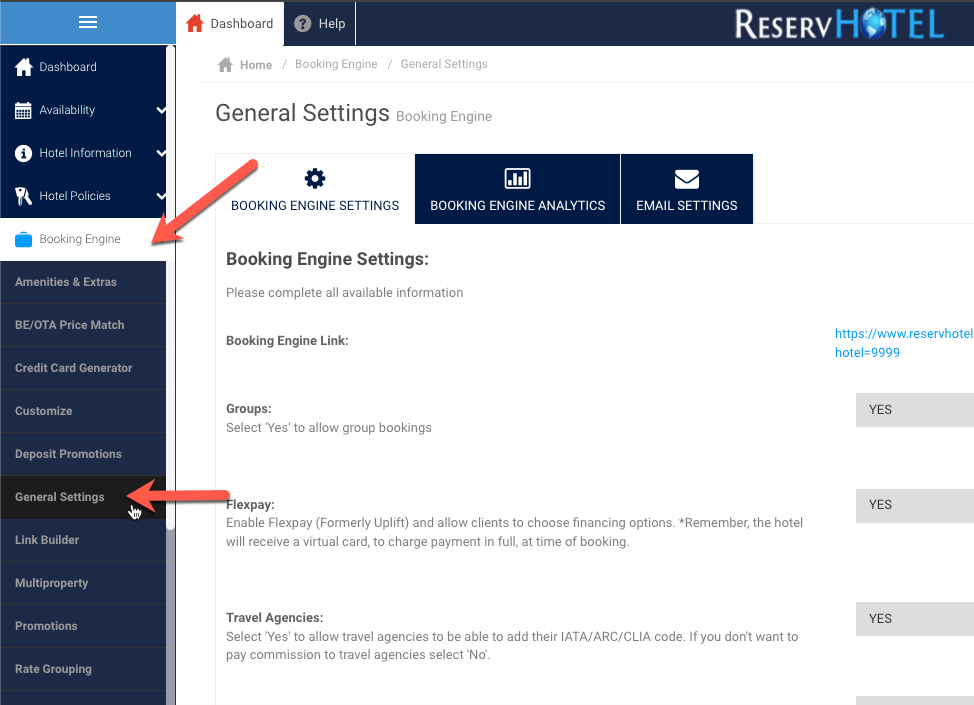
Task: Open the Flexpay YES dropdown
Action: point(914,505)
